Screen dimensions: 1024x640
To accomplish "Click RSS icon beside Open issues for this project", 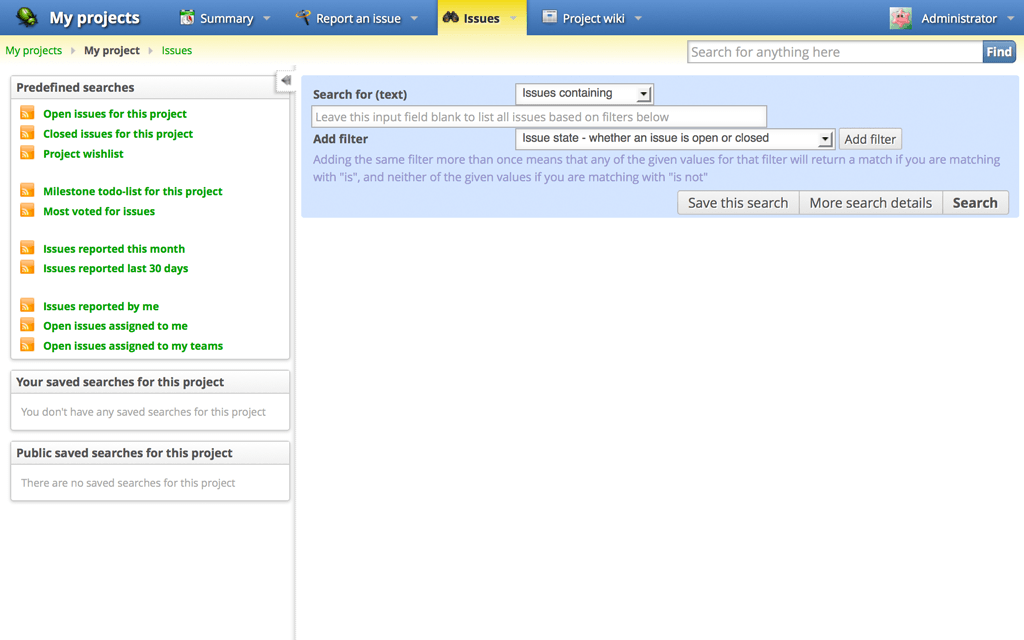I will click(27, 114).
